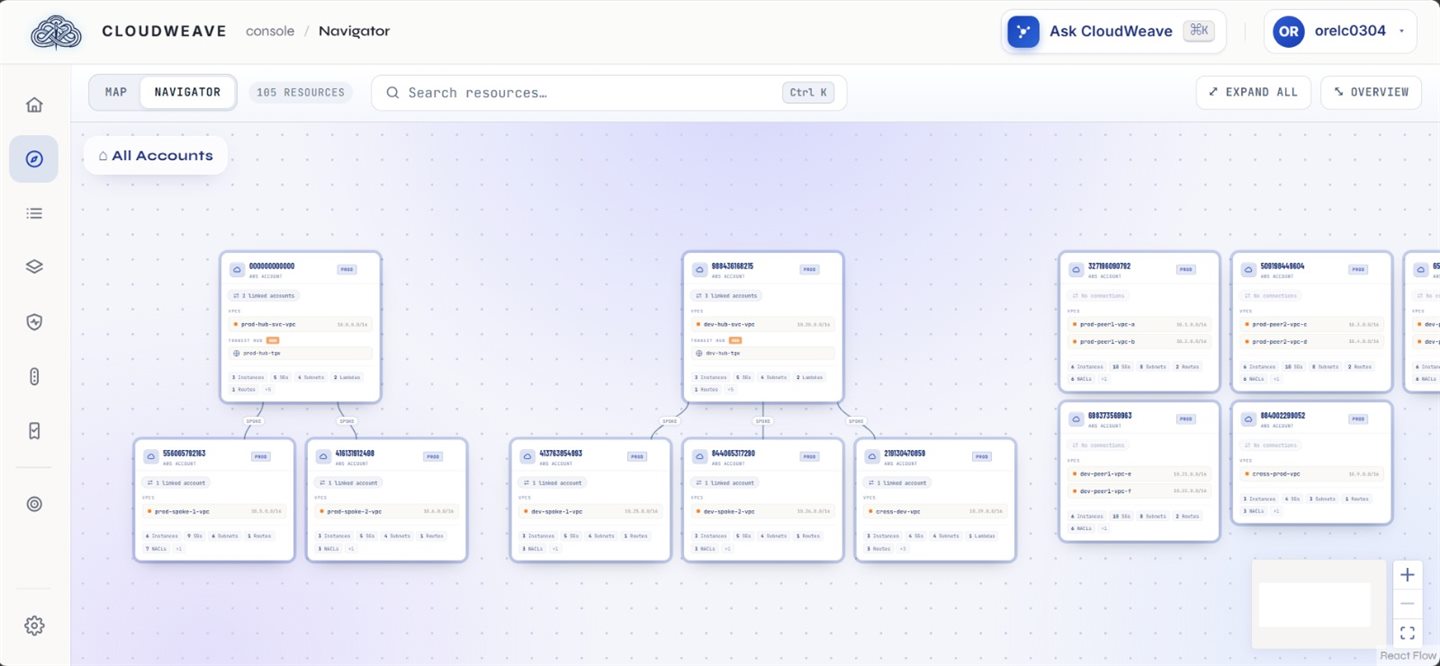Click the OR user avatar
1440x666 pixels.
click(1288, 31)
